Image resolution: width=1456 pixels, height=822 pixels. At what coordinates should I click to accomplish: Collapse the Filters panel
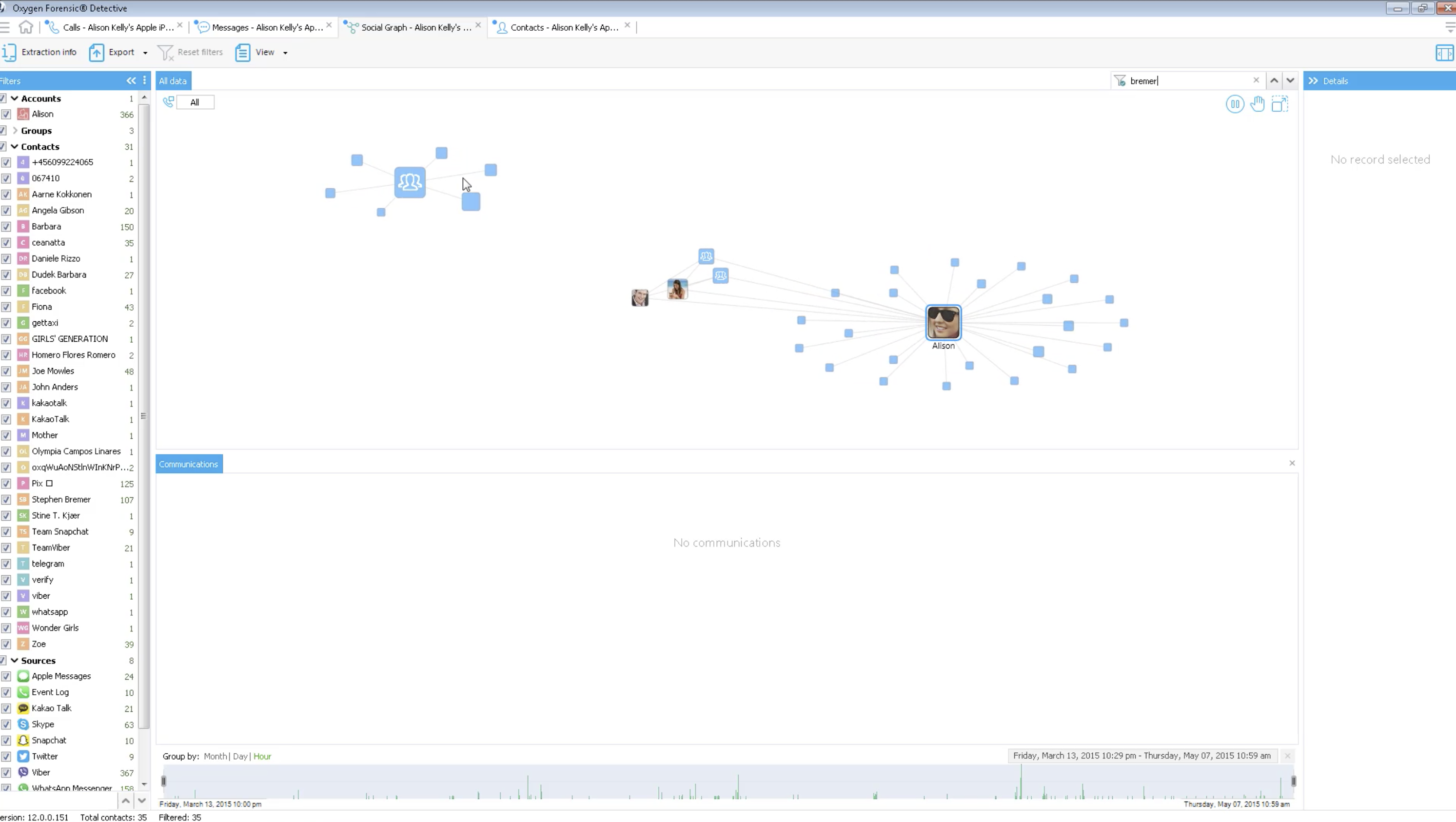point(131,81)
